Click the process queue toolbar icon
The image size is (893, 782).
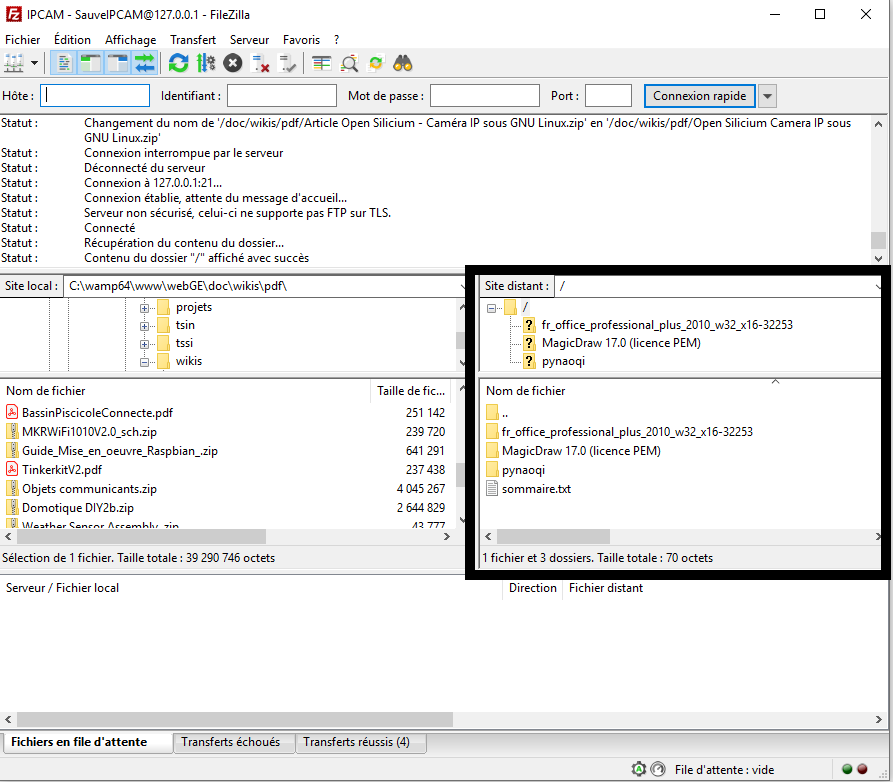pos(205,63)
